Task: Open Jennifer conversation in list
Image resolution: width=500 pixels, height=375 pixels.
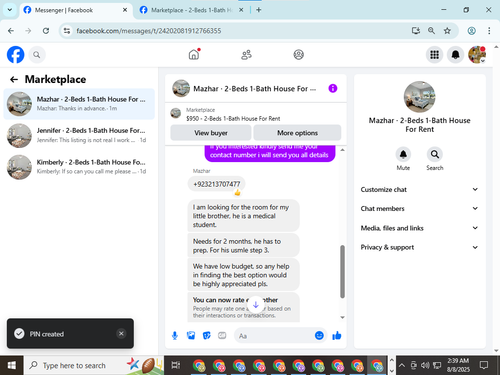Action: [x=79, y=135]
